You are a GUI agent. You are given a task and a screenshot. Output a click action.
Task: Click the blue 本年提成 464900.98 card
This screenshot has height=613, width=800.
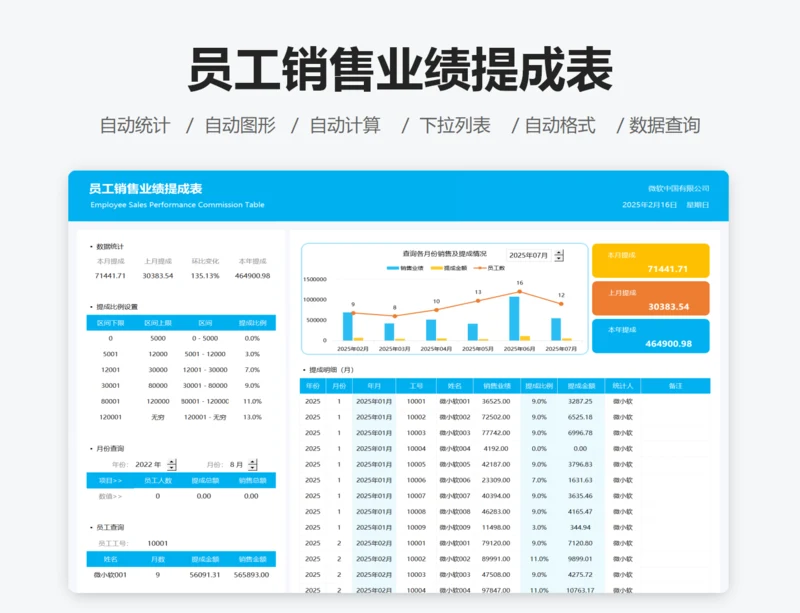651,336
